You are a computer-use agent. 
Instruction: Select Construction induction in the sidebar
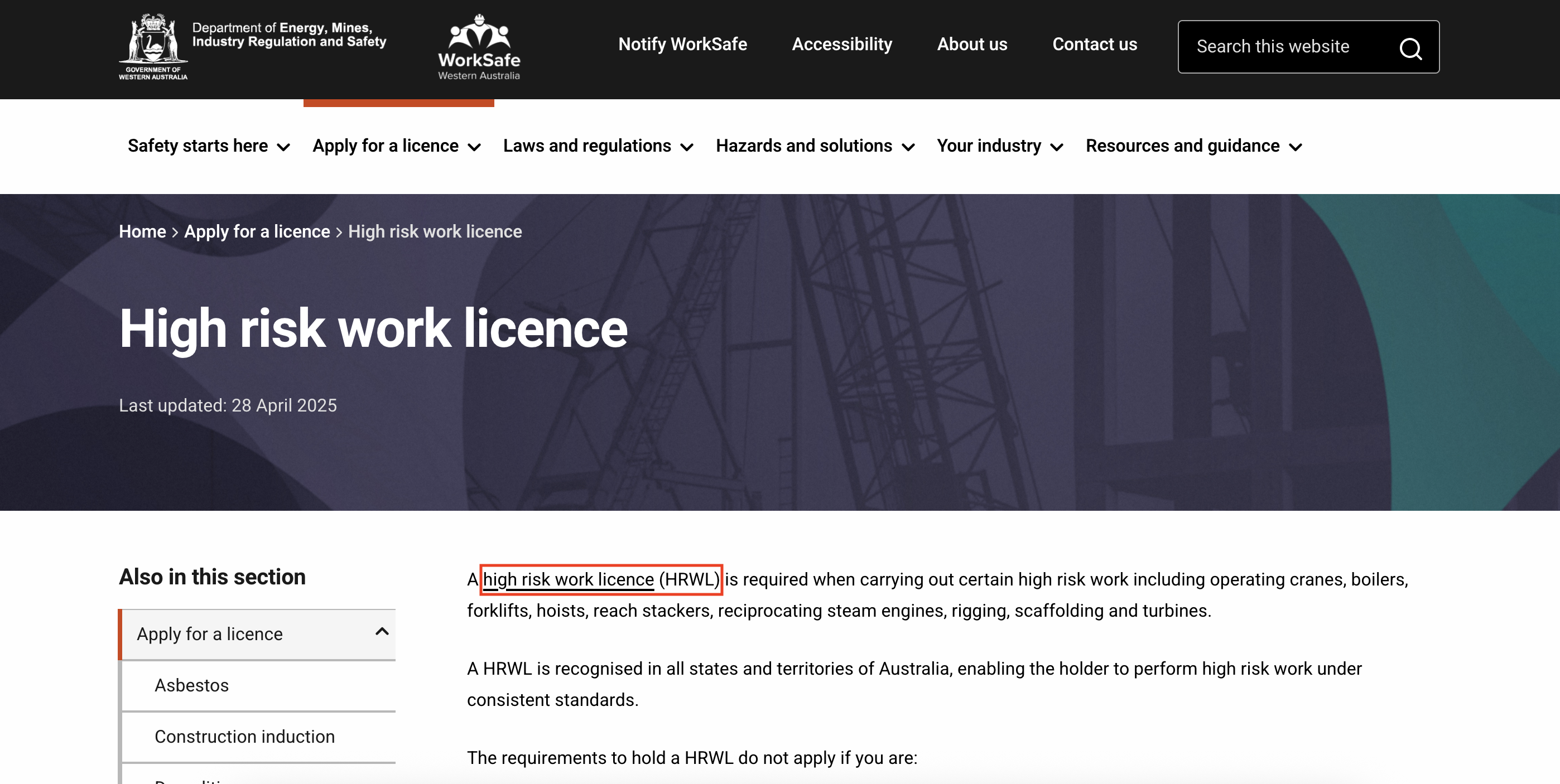(x=244, y=737)
